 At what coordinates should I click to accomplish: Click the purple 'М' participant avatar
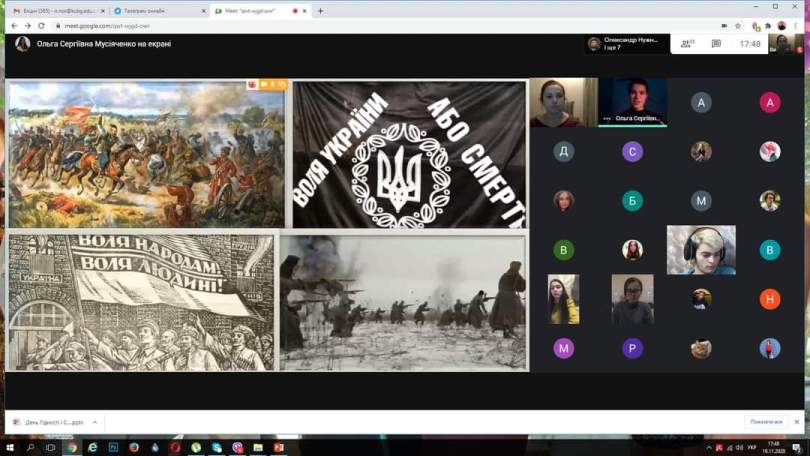[x=564, y=349]
